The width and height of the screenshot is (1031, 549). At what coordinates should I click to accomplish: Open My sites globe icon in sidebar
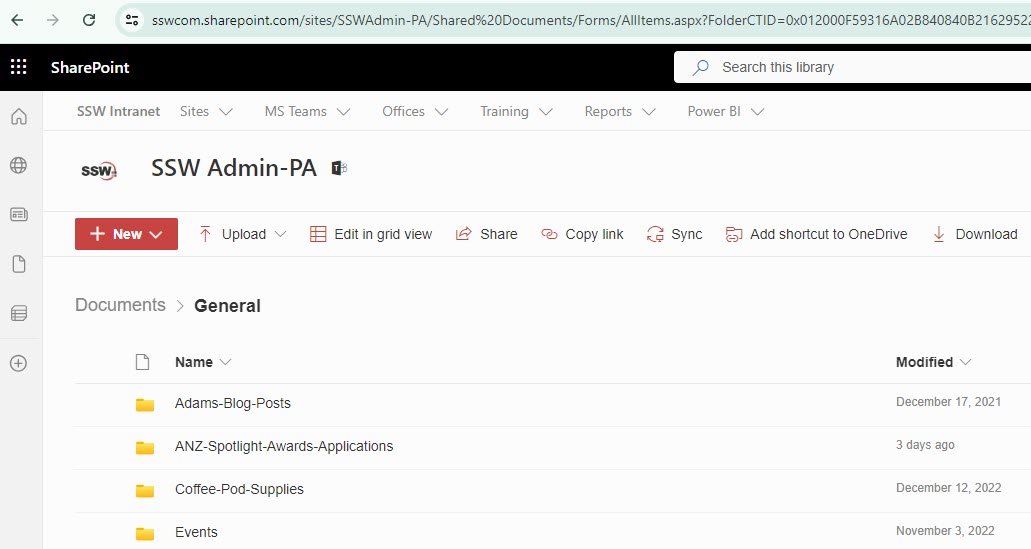(x=18, y=166)
